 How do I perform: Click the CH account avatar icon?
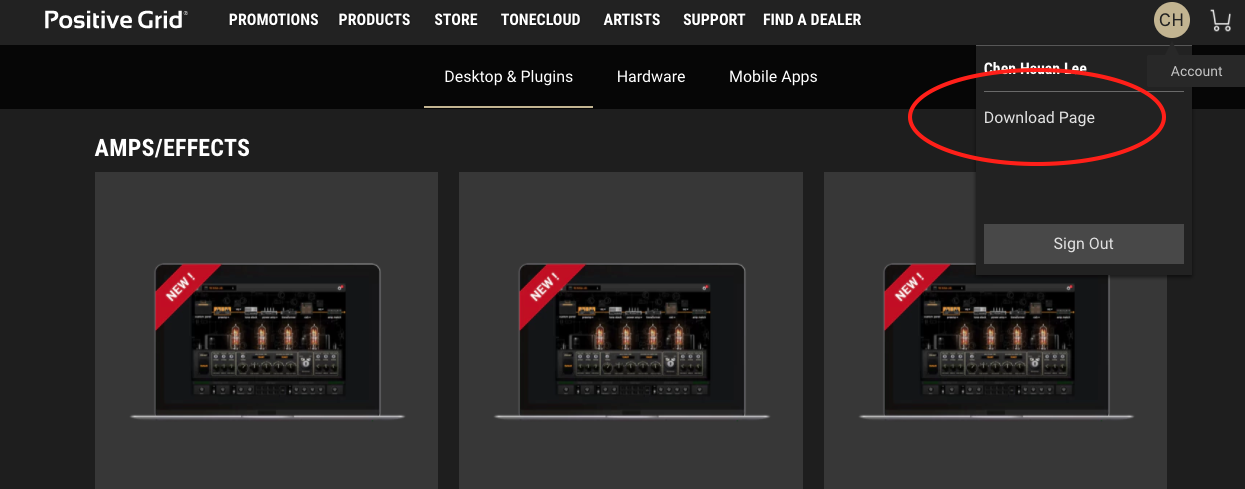tap(1172, 20)
